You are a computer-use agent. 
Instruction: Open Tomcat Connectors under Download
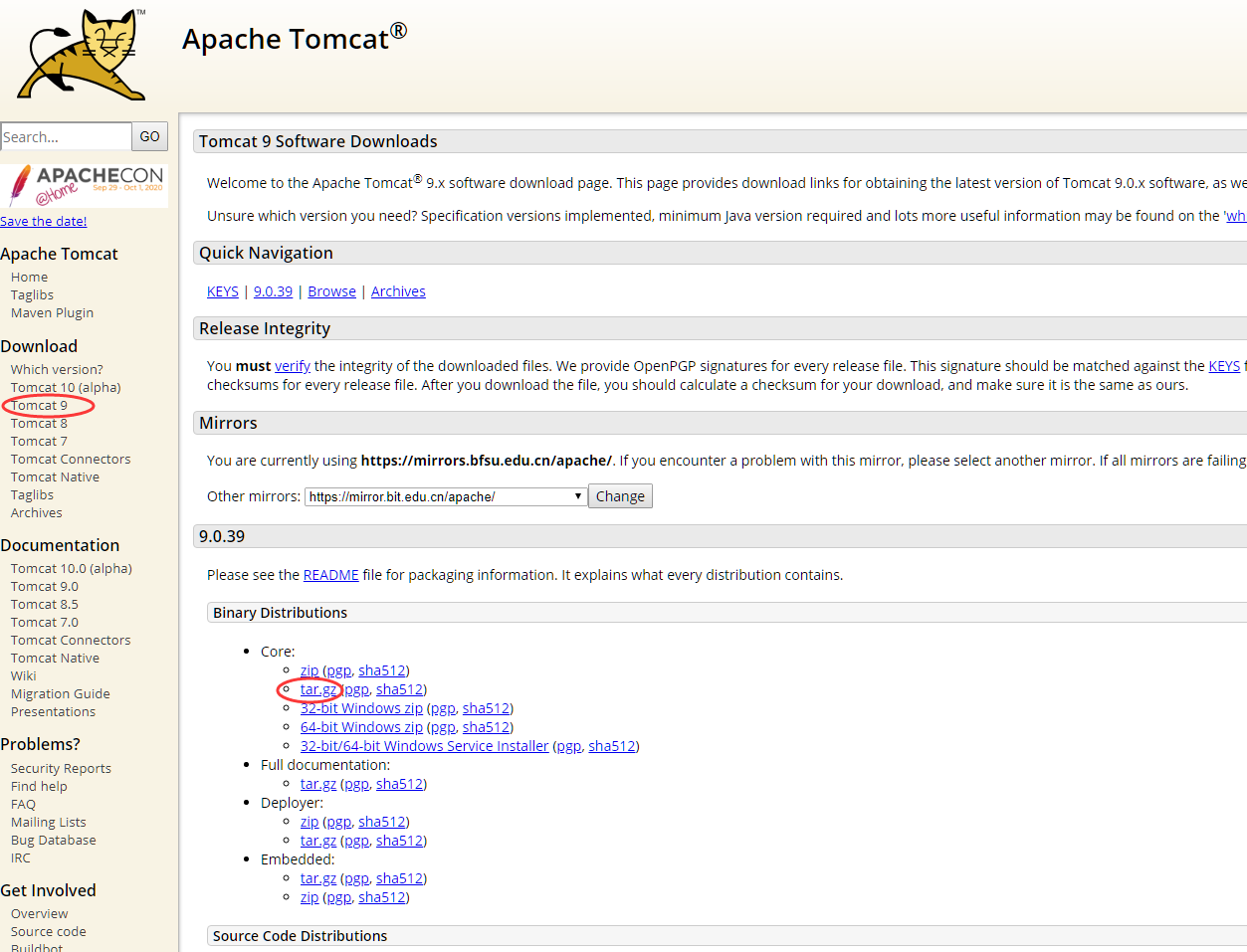point(71,459)
